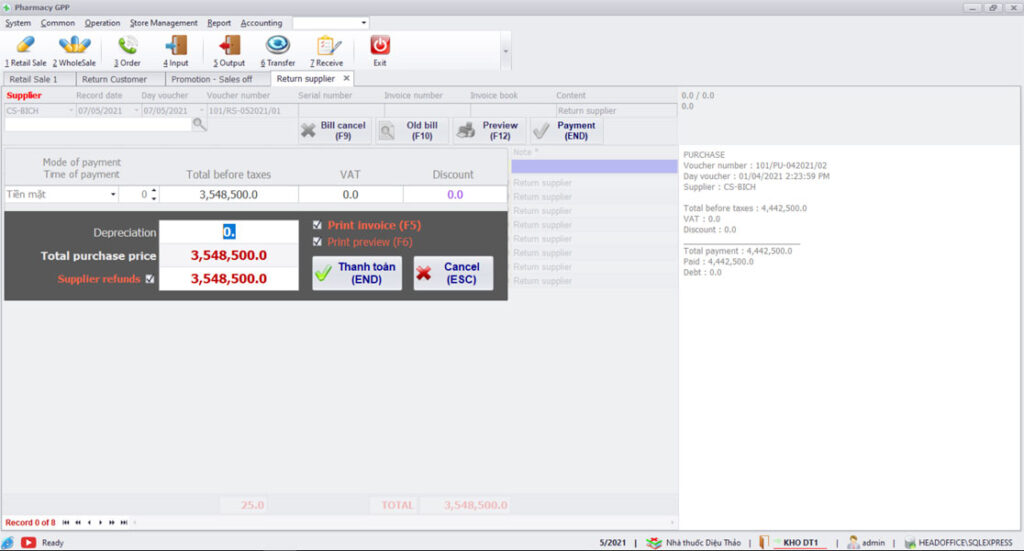Open the Retail Sale toolbar icon
This screenshot has height=551, width=1024.
25,46
